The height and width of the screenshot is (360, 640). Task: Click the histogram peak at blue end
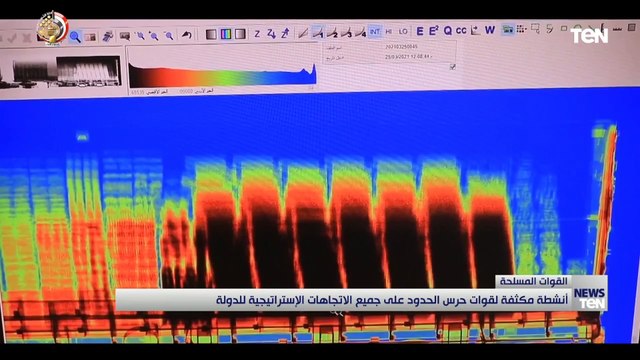313,73
